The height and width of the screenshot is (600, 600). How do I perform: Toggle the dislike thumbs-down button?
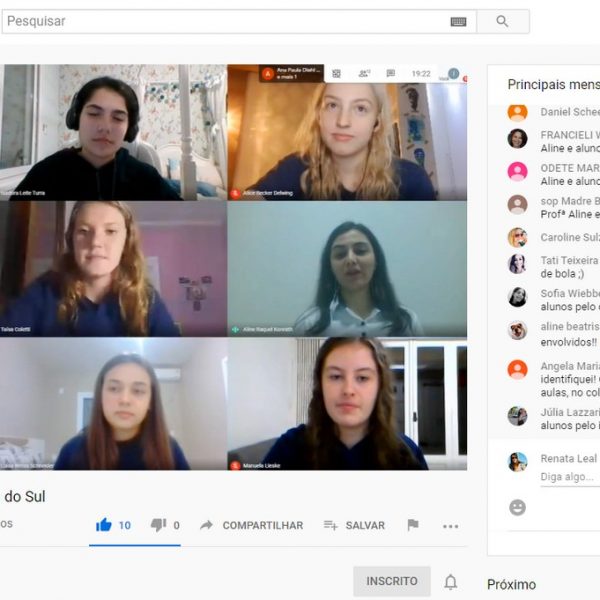click(158, 525)
